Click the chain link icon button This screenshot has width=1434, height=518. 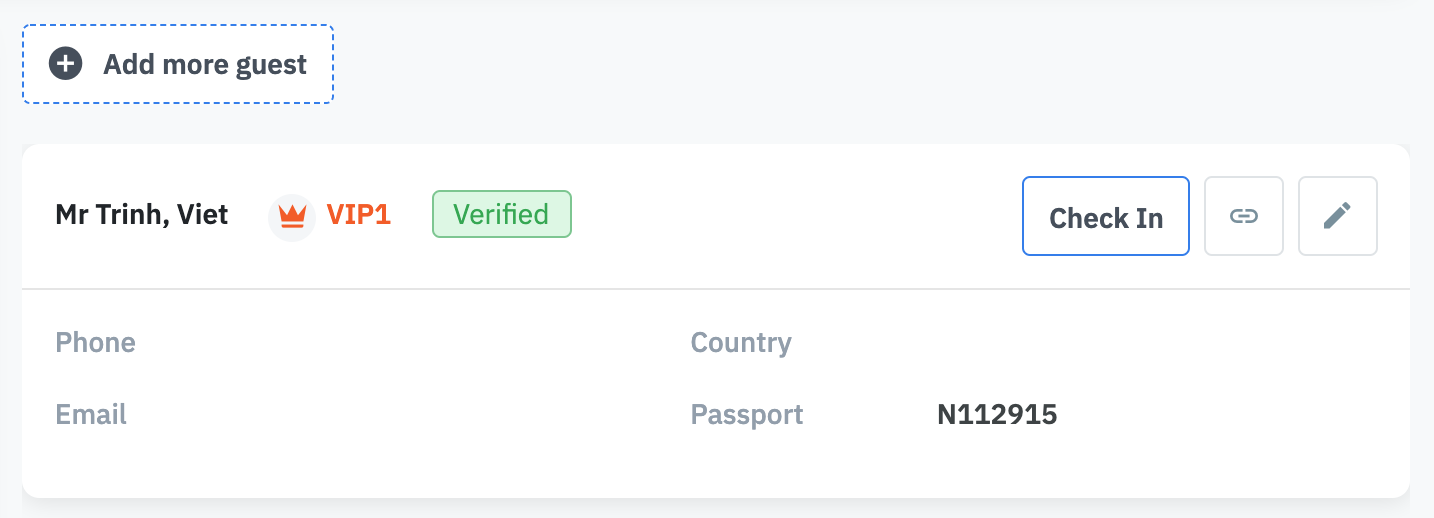[1243, 216]
